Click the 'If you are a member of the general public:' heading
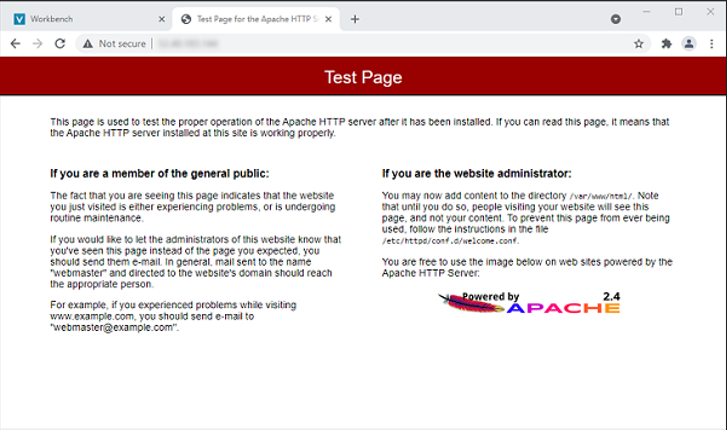This screenshot has height=430, width=727. 159,173
